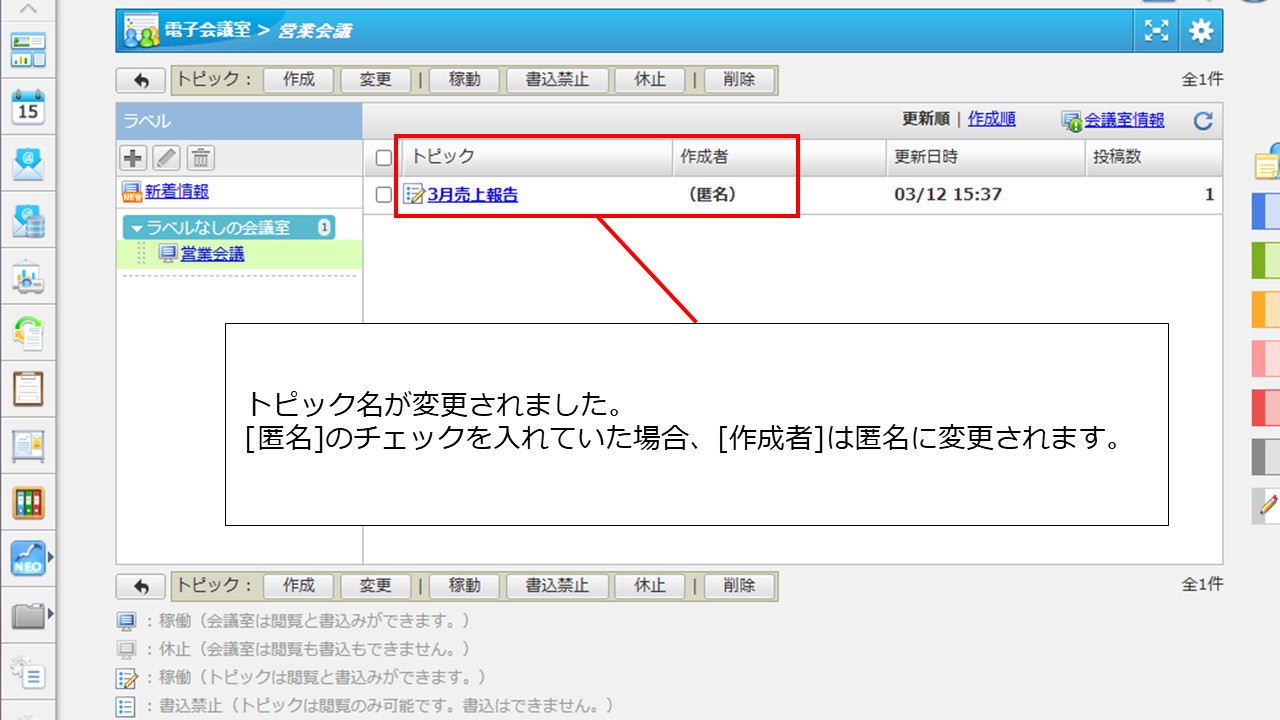This screenshot has width=1280, height=720.
Task: Open the gear list icon in the sidebar
Action: pos(28,672)
